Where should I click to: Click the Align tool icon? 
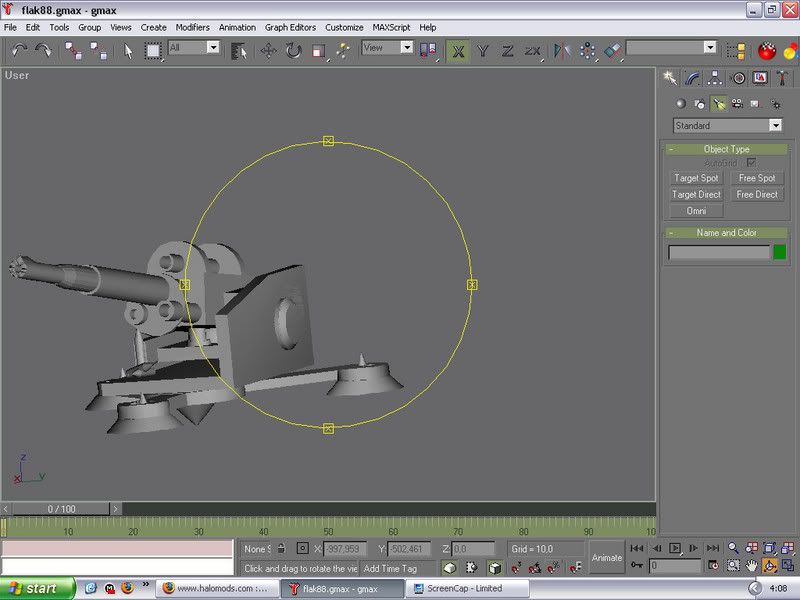(612, 51)
